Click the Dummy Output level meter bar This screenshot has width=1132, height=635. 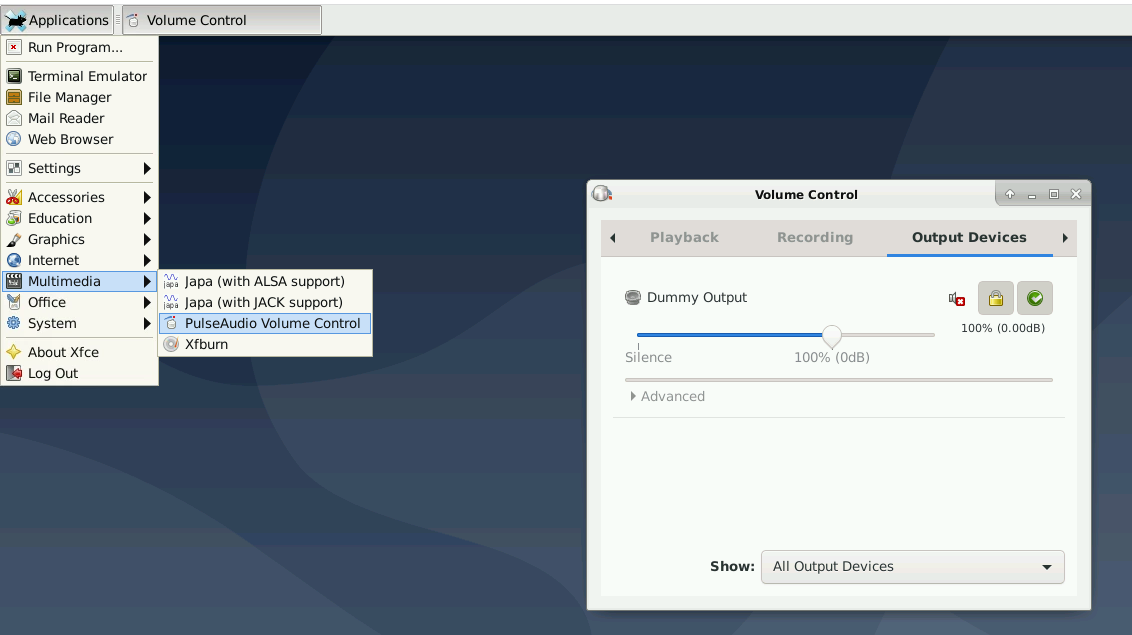[x=838, y=380]
